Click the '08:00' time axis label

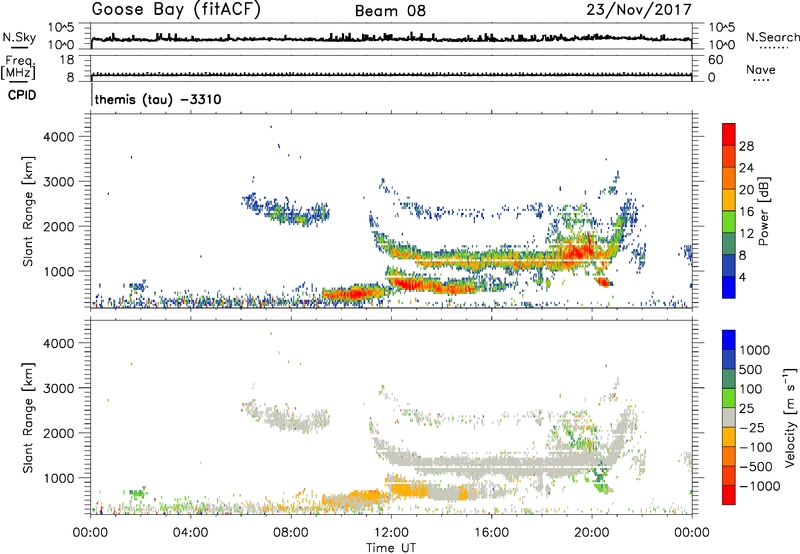click(291, 533)
